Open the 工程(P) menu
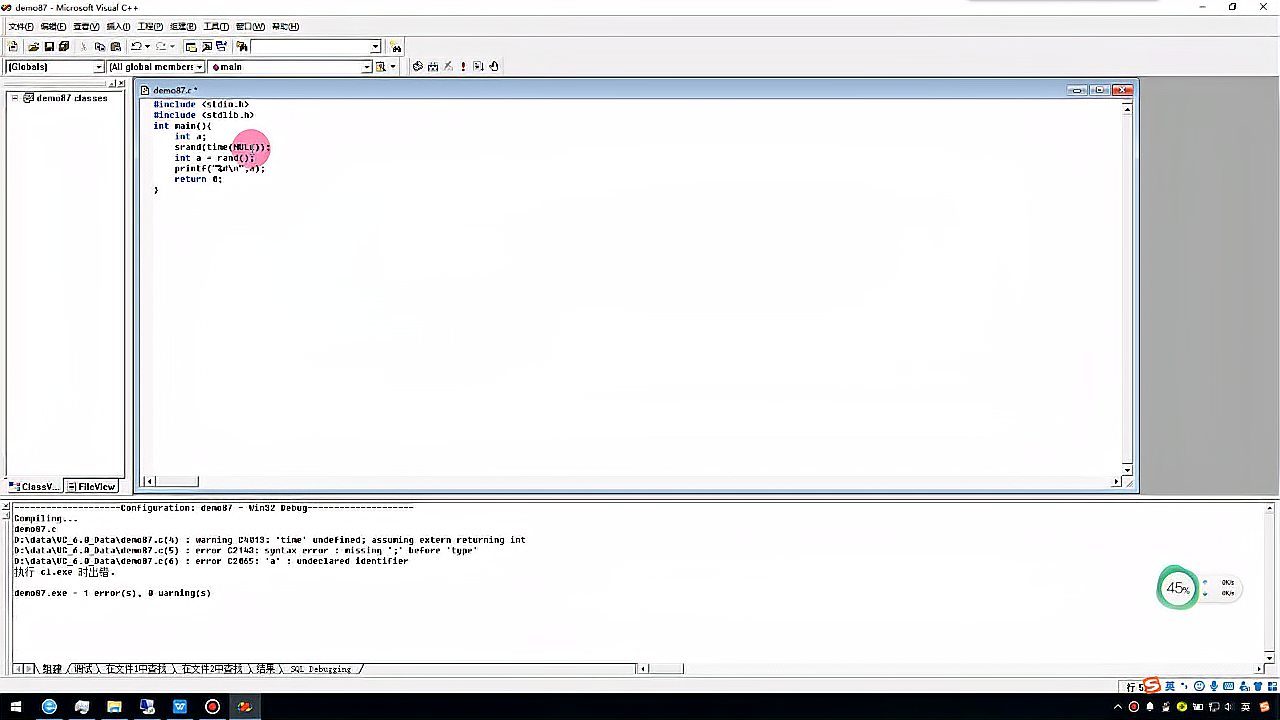 click(150, 26)
